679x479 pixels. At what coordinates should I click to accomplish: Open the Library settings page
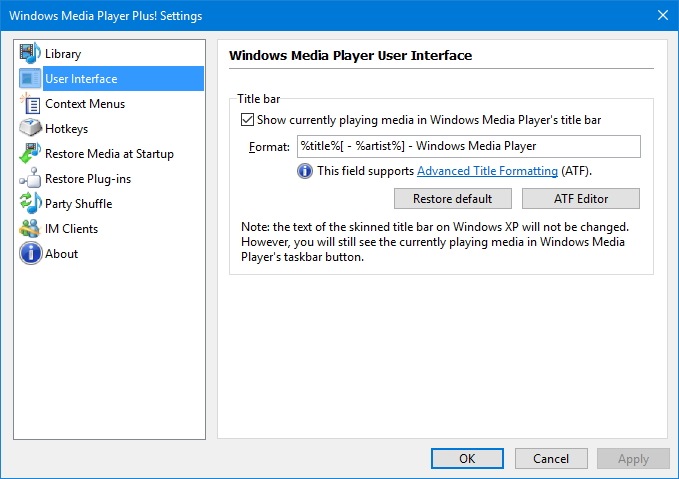[x=63, y=54]
